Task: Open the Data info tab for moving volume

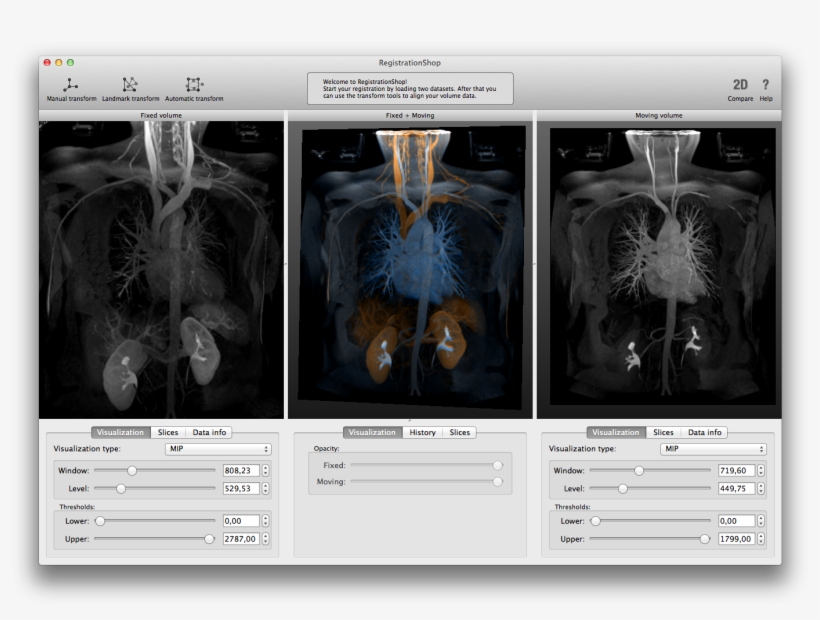Action: click(703, 432)
